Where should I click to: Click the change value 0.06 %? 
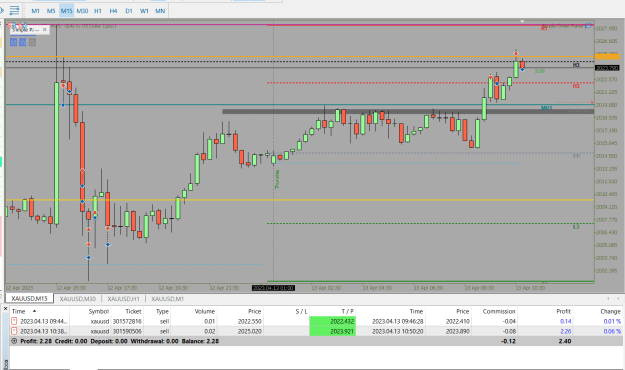click(x=612, y=331)
